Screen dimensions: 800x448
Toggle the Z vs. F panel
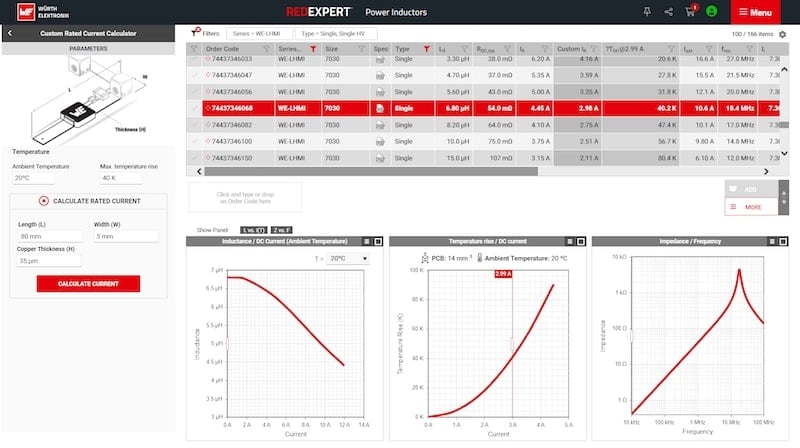point(282,230)
